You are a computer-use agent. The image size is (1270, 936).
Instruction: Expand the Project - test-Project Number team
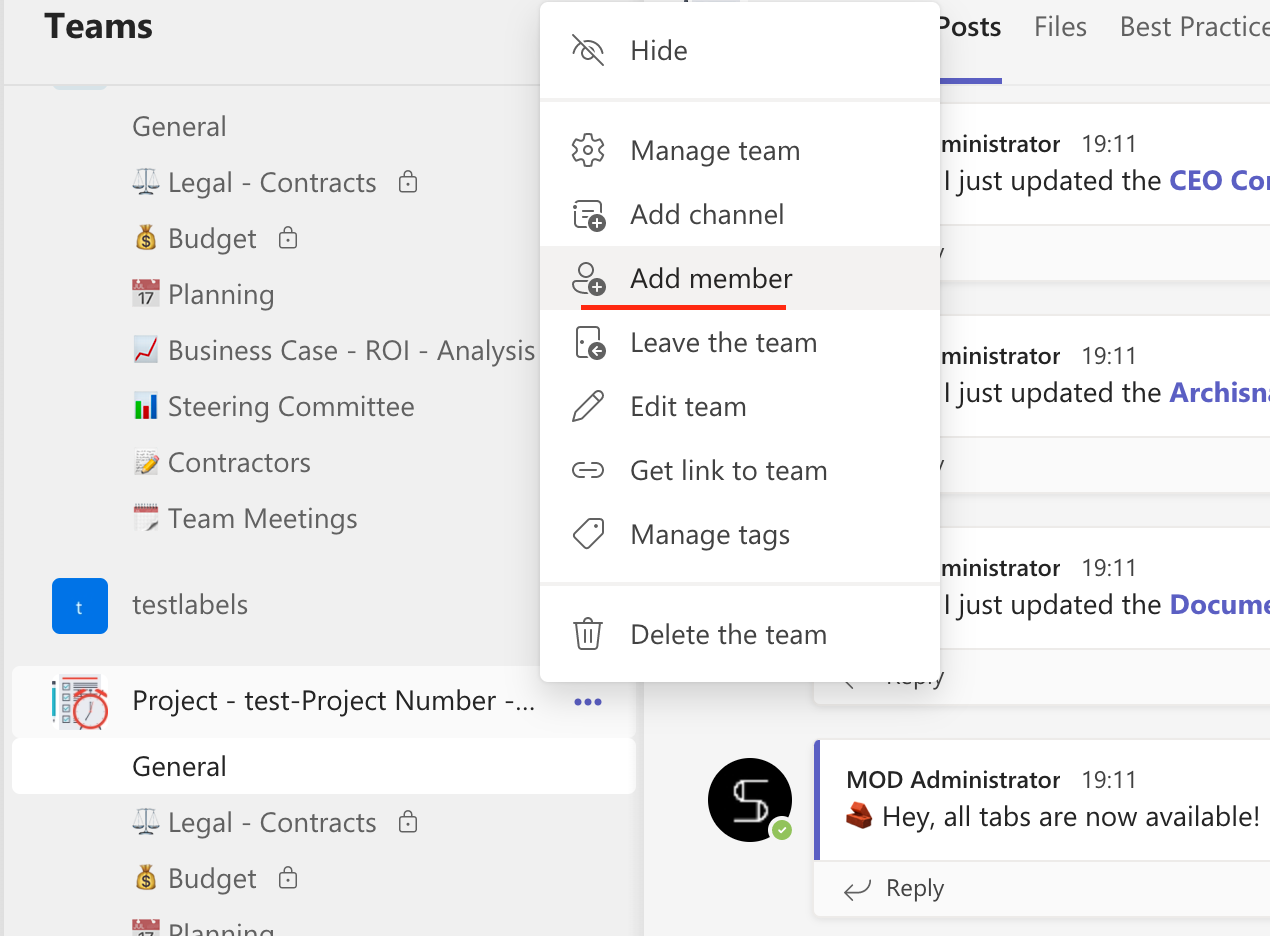pyautogui.click(x=333, y=701)
